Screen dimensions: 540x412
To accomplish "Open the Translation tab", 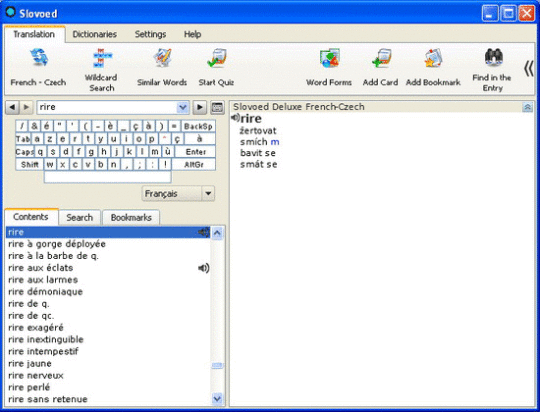I will coord(34,34).
